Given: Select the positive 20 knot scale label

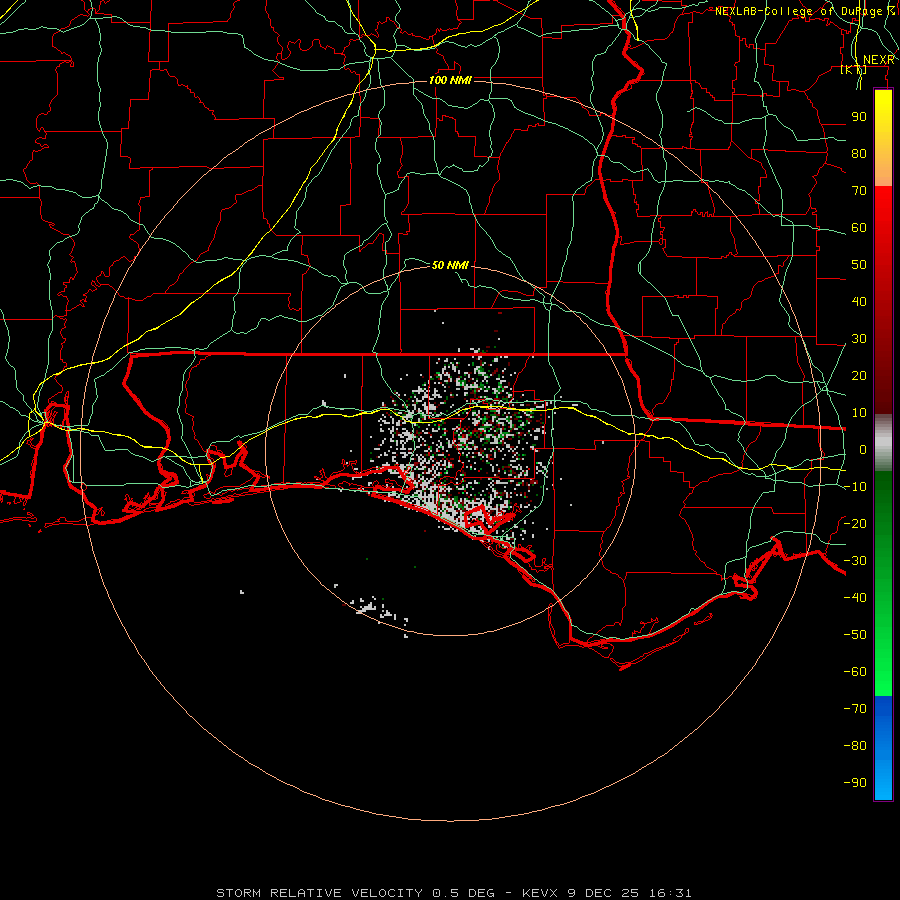Looking at the screenshot, I should (859, 376).
